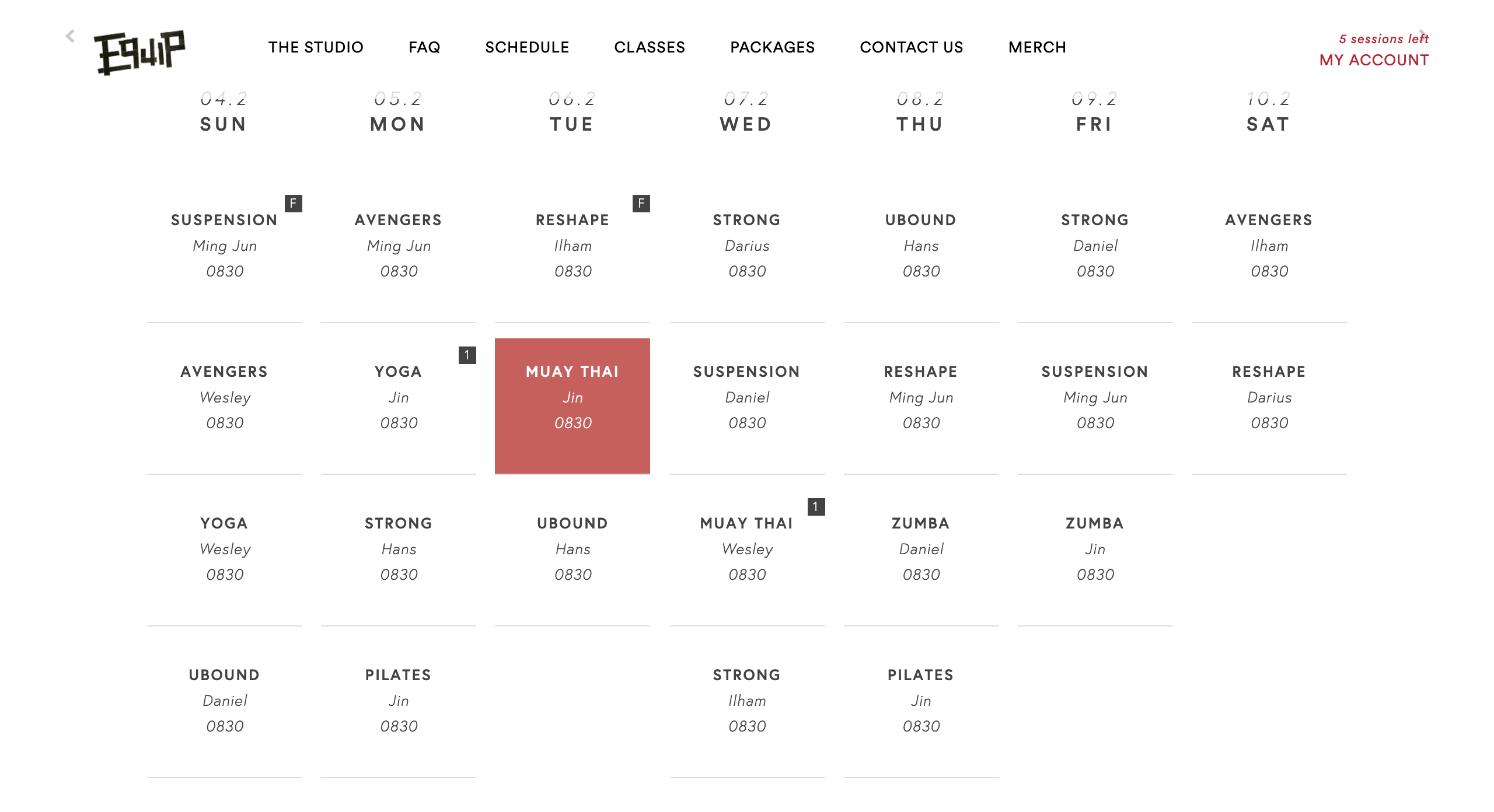The width and height of the screenshot is (1494, 812).
Task: Click the 1 badge on Wednesday Muay Thai
Action: pos(816,506)
